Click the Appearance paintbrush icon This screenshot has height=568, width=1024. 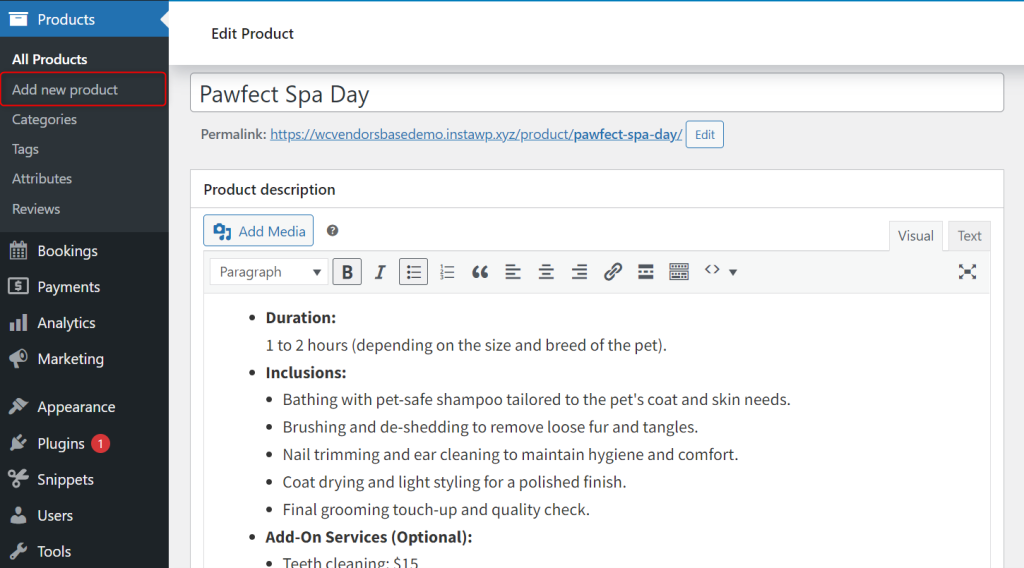pyautogui.click(x=18, y=406)
